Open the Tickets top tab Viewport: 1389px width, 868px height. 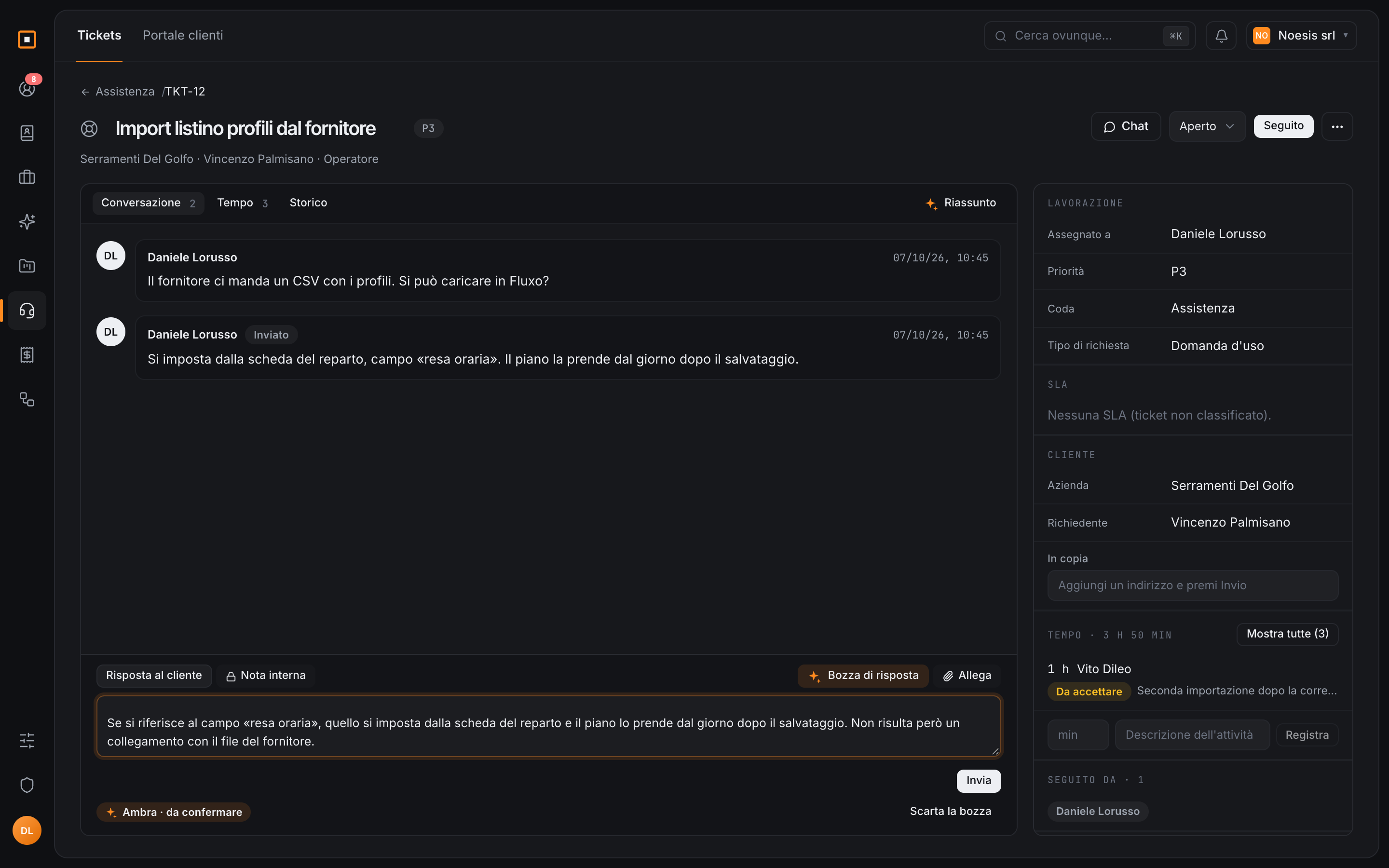[x=99, y=36]
